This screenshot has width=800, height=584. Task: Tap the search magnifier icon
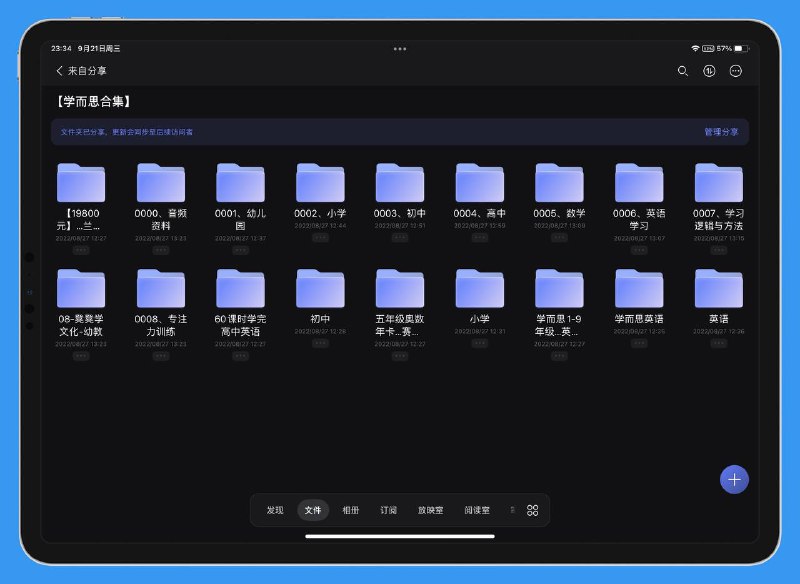tap(683, 71)
